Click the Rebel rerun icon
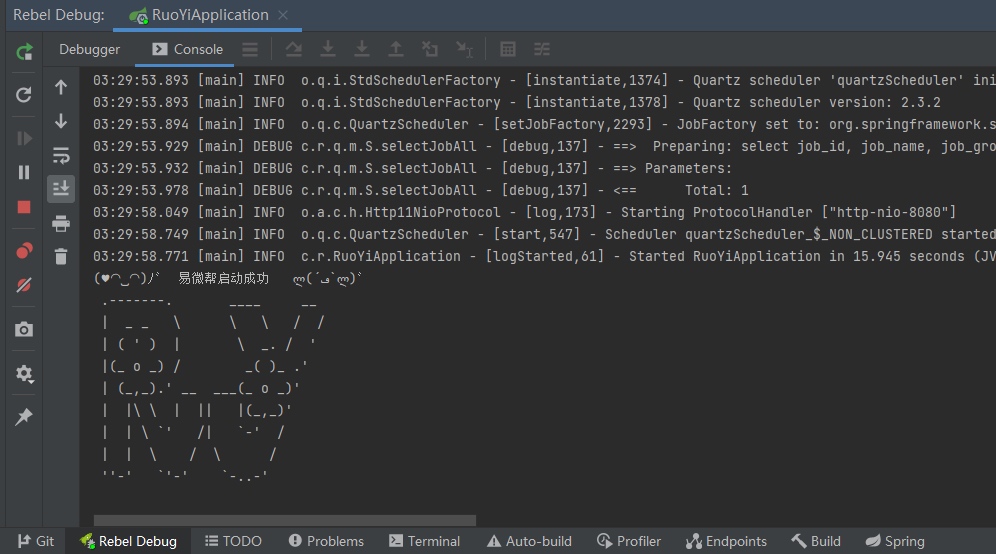 tap(24, 51)
